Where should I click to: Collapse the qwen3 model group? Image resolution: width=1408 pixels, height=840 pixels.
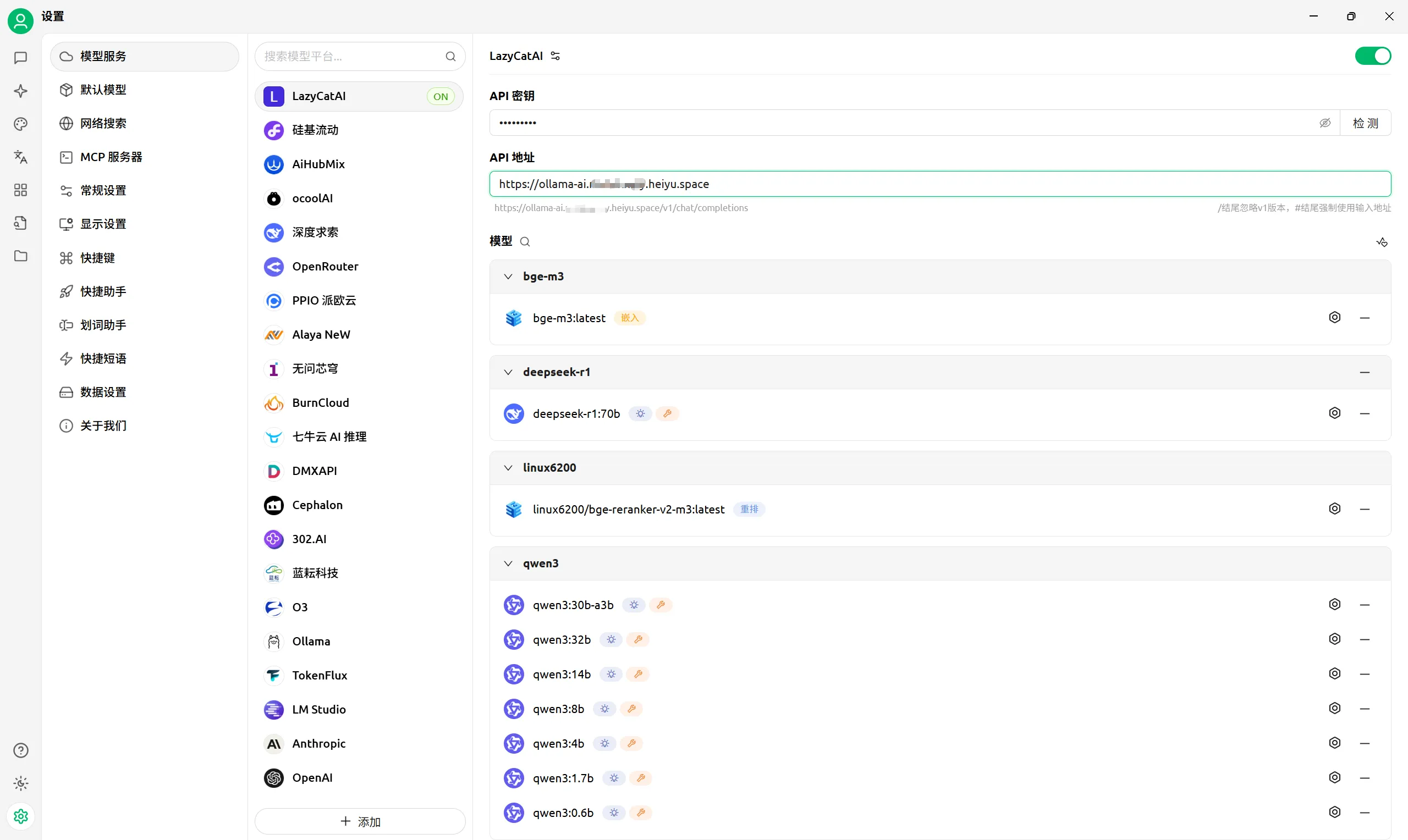(508, 564)
